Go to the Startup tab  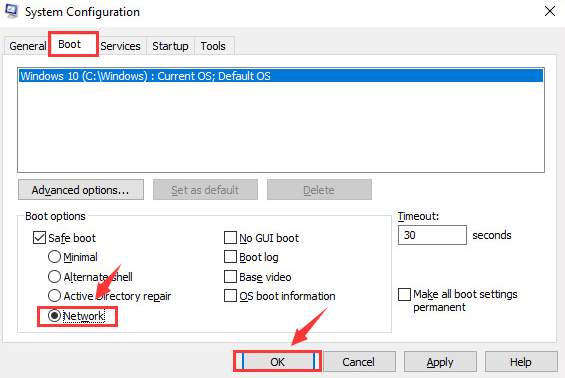pyautogui.click(x=170, y=46)
